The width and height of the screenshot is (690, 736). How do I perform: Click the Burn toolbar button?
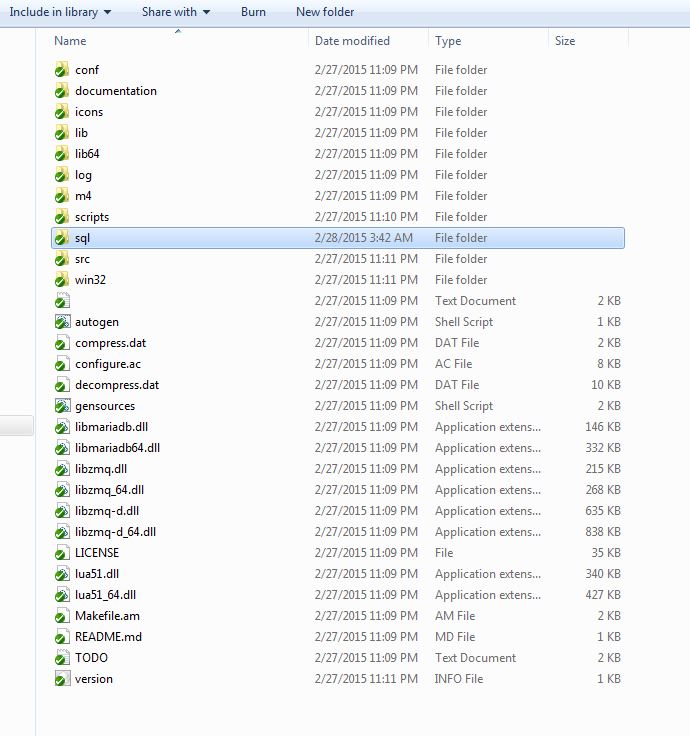tap(253, 12)
